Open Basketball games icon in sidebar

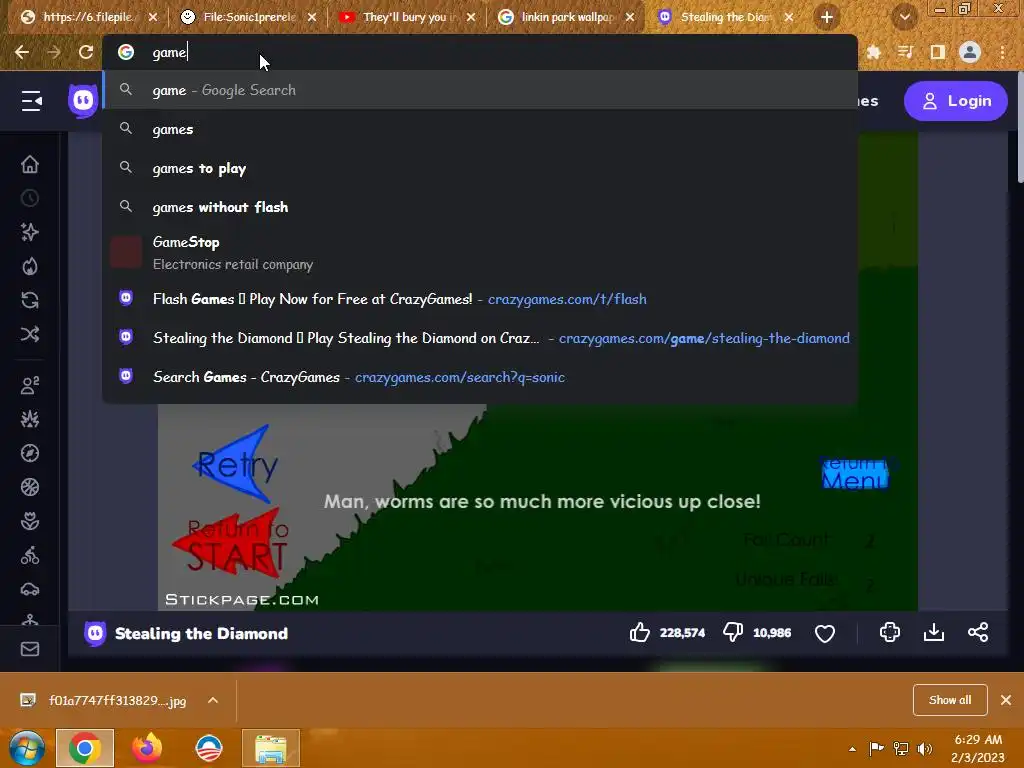coord(29,487)
